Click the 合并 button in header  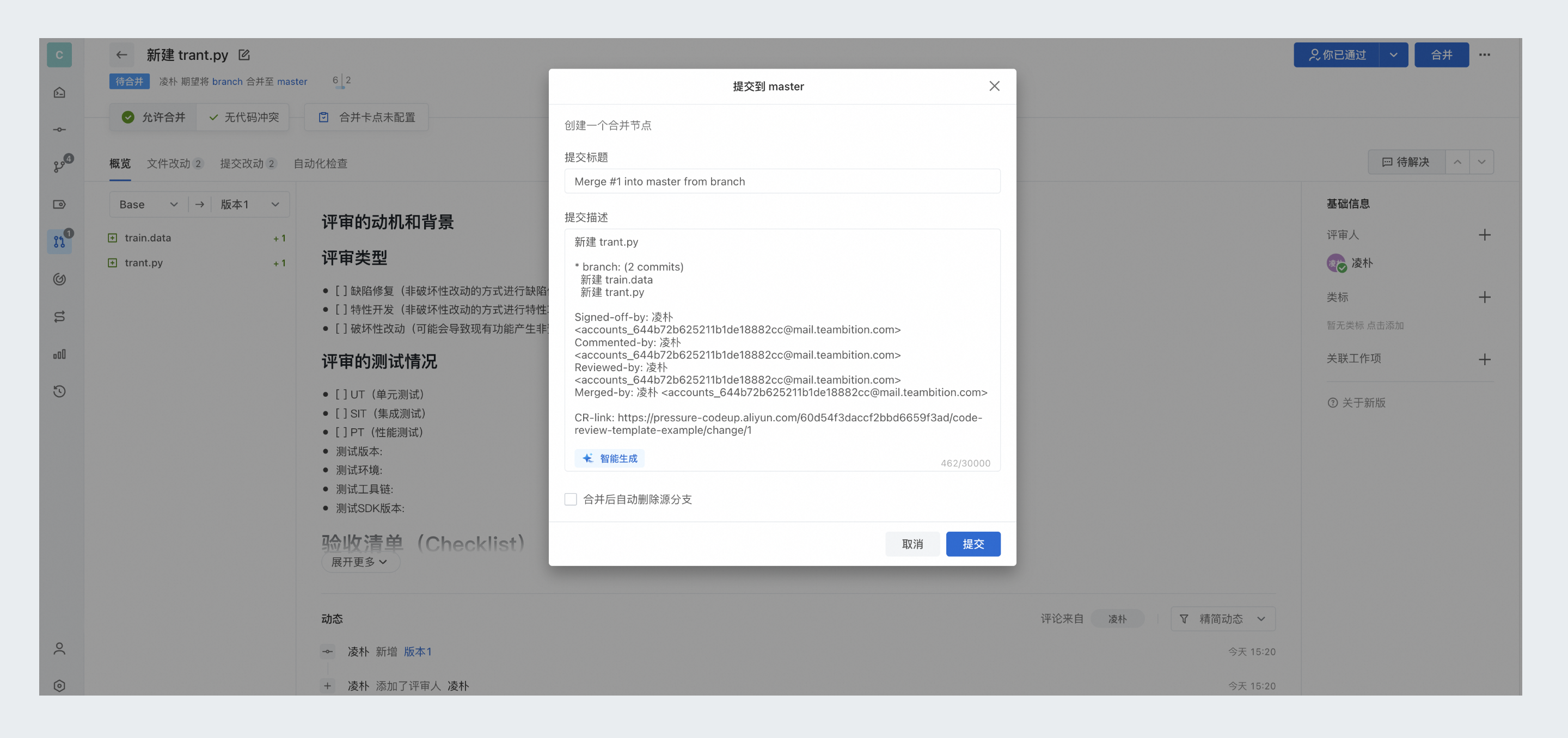1441,55
